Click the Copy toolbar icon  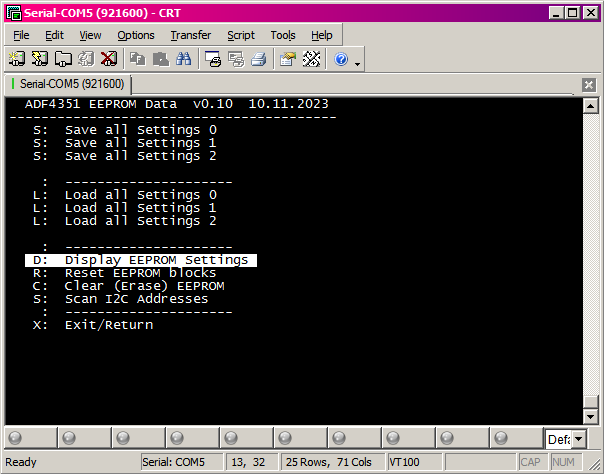pyautogui.click(x=138, y=59)
